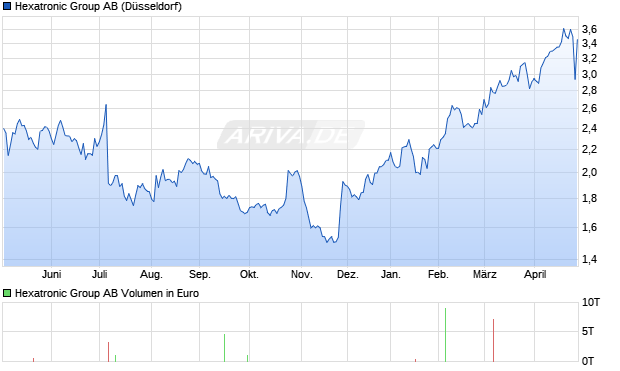Click the 'Hexatronic Group AB Volumen in Euro' label
This screenshot has height=371, width=620.
click(107, 293)
